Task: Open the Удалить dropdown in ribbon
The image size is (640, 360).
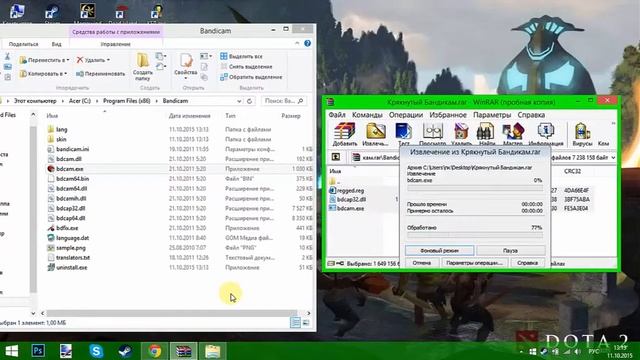Action: (108, 60)
